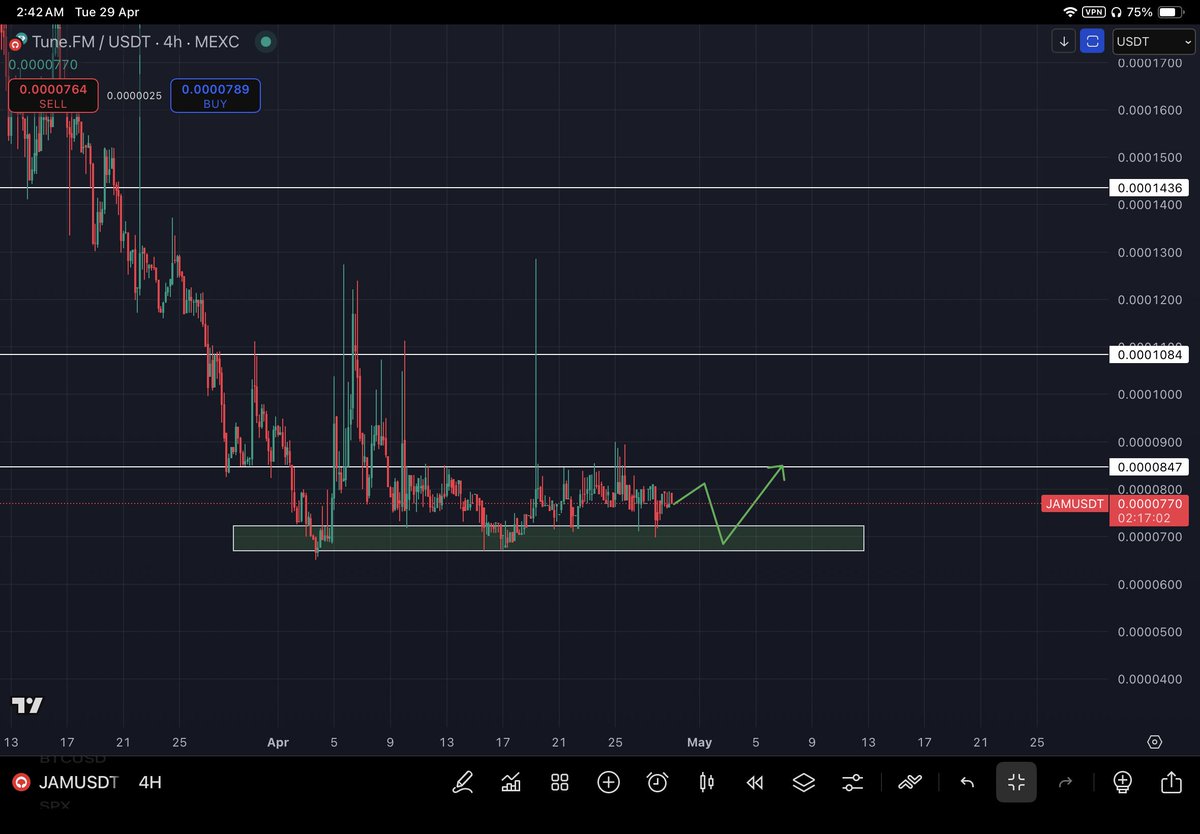Image resolution: width=1200 pixels, height=834 pixels.
Task: Tap the undo arrow
Action: [x=967, y=782]
